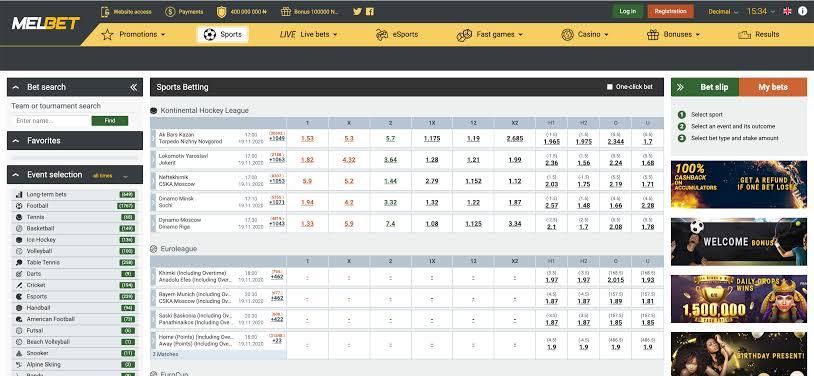Enable the One-click bet checkbox

tap(609, 87)
